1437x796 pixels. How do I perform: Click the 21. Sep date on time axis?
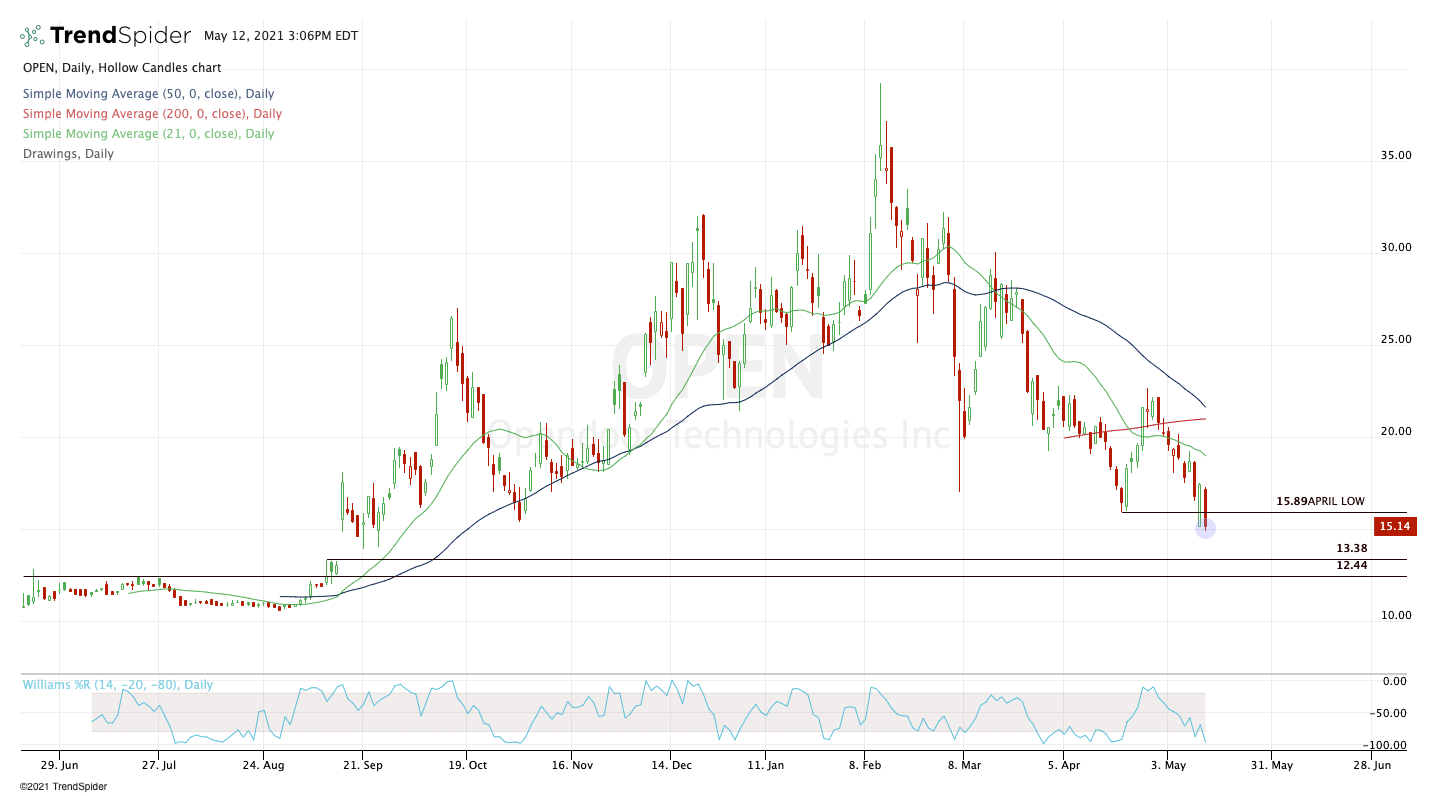362,765
